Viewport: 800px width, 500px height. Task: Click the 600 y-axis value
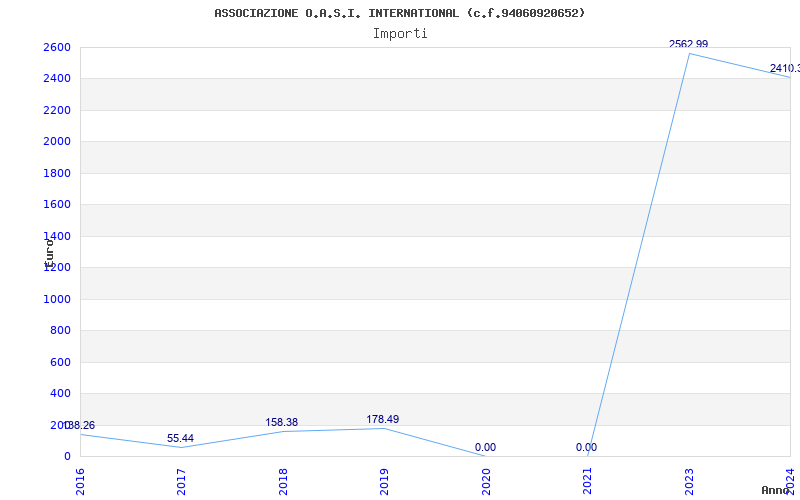(x=60, y=362)
